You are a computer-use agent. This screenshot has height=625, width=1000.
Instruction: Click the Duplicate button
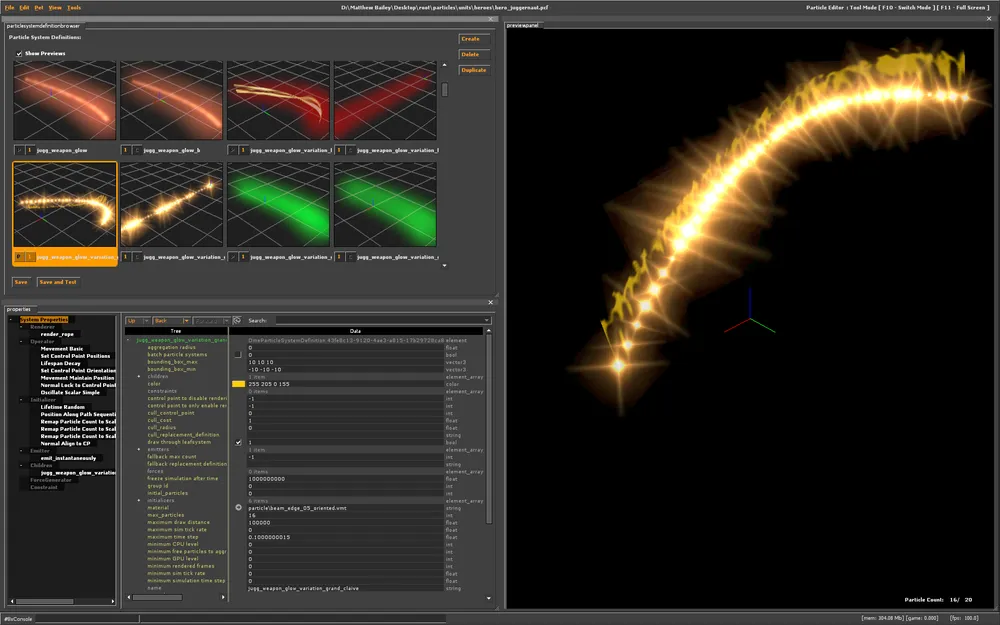tap(473, 70)
